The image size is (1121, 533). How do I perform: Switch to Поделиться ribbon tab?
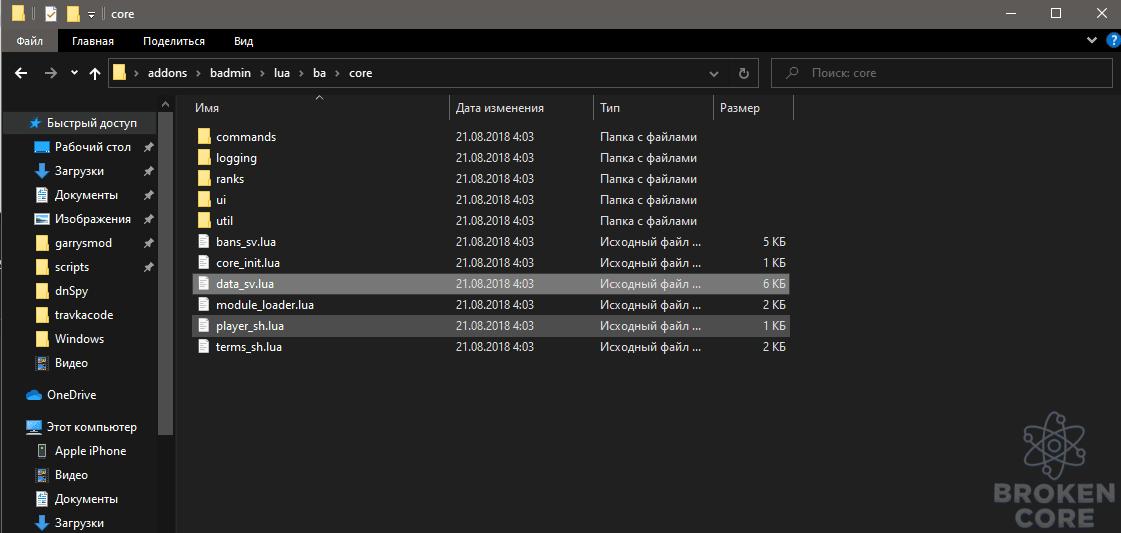coord(174,41)
